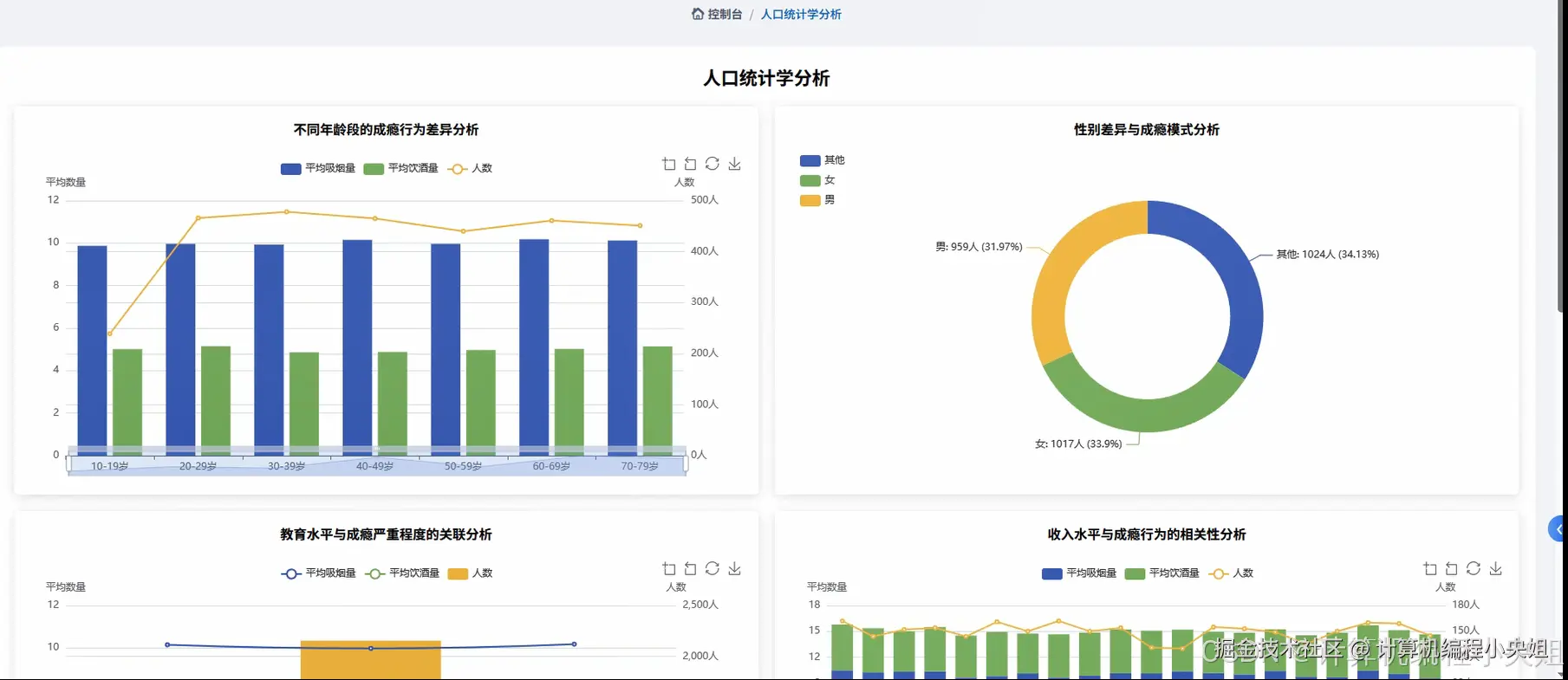Click the 人数 line point above 30-39岁

287,211
